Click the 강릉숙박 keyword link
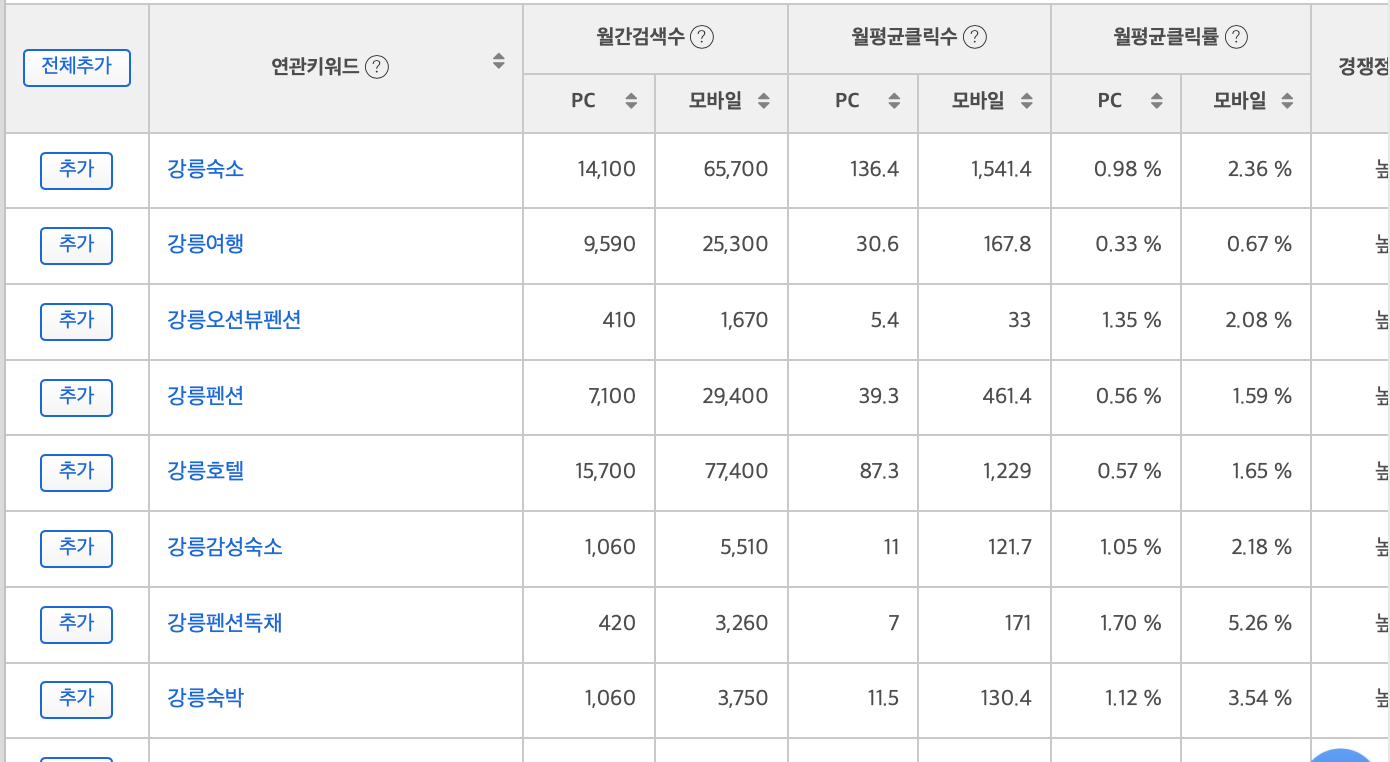 point(206,698)
